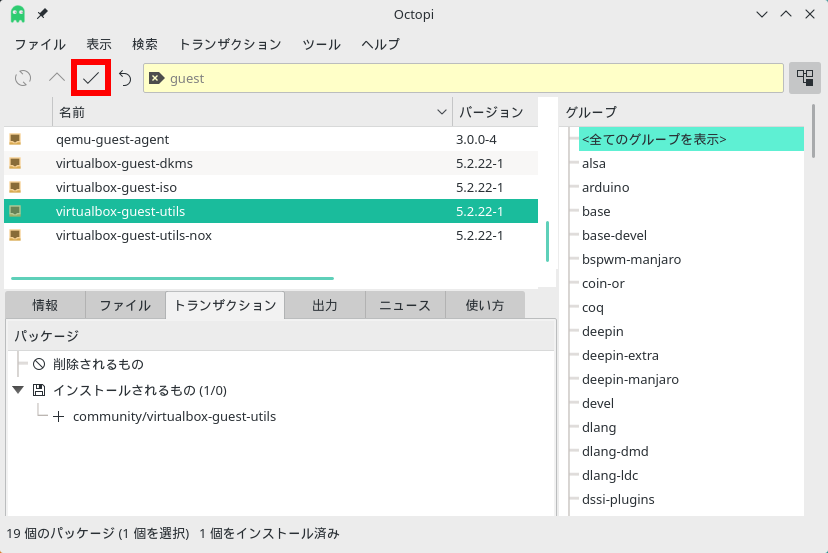
Task: Select the dlang group
Action: point(599,427)
